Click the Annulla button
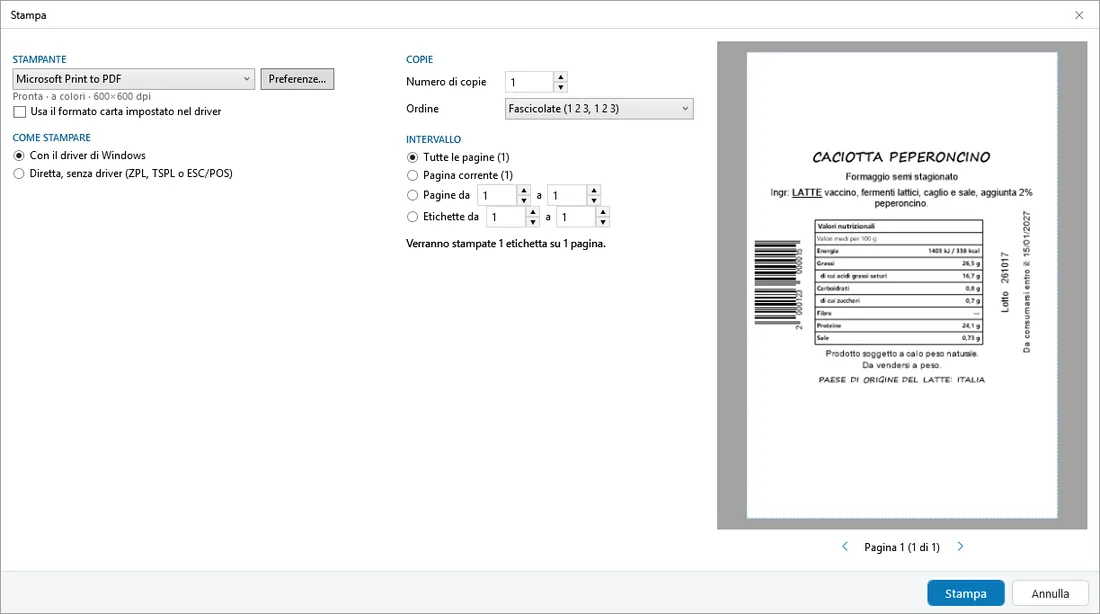Screen dimensions: 1100x614 pyautogui.click(x=1050, y=594)
